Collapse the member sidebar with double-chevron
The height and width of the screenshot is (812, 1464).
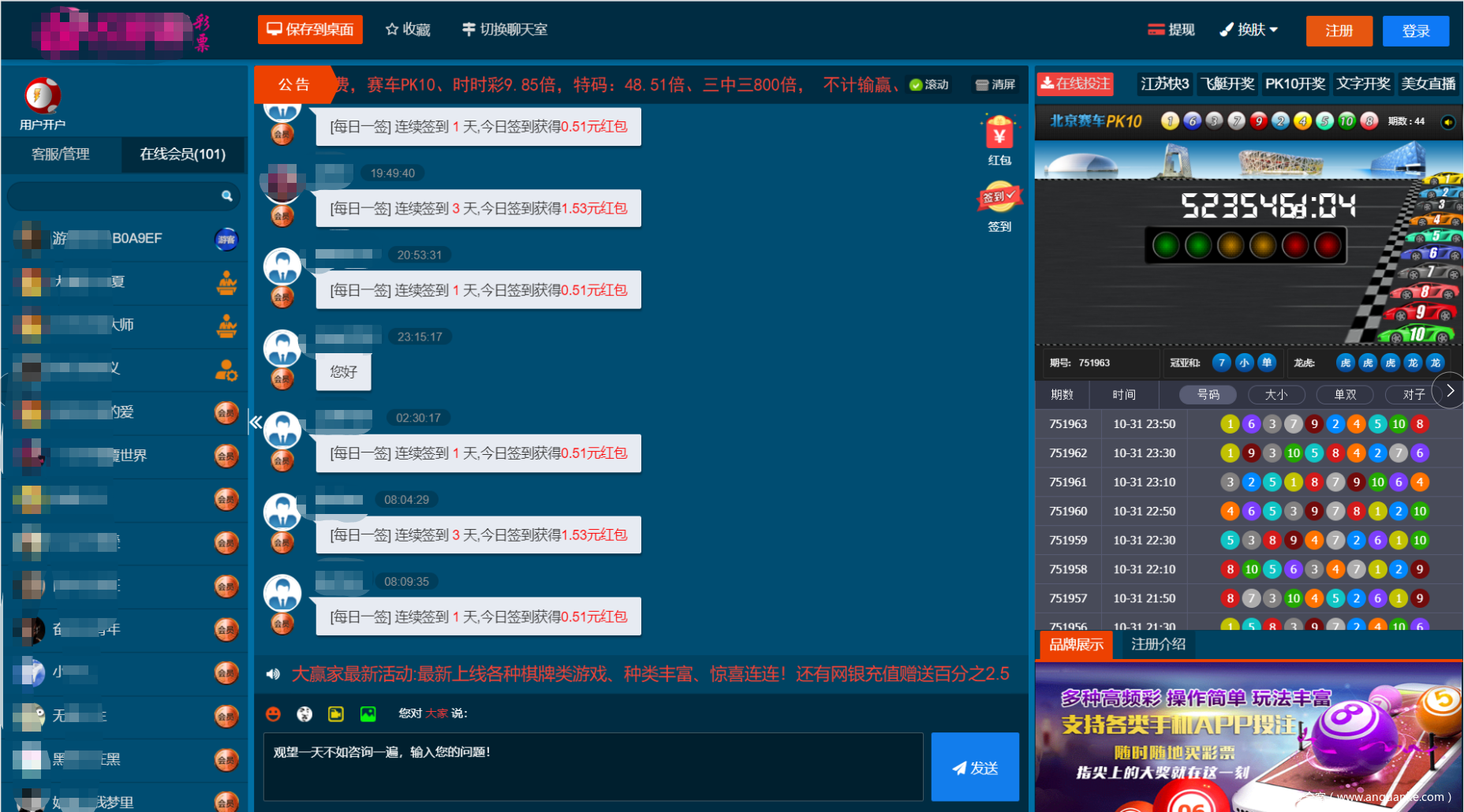pyautogui.click(x=256, y=423)
